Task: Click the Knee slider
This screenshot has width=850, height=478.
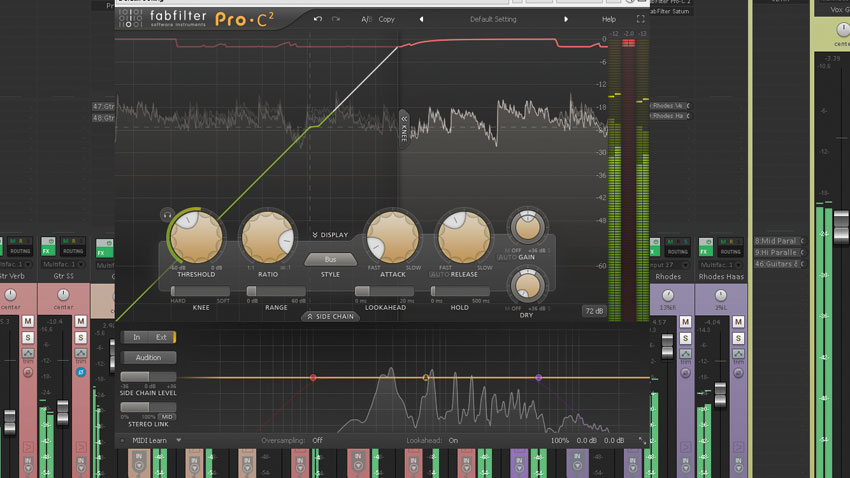Action: click(x=200, y=292)
